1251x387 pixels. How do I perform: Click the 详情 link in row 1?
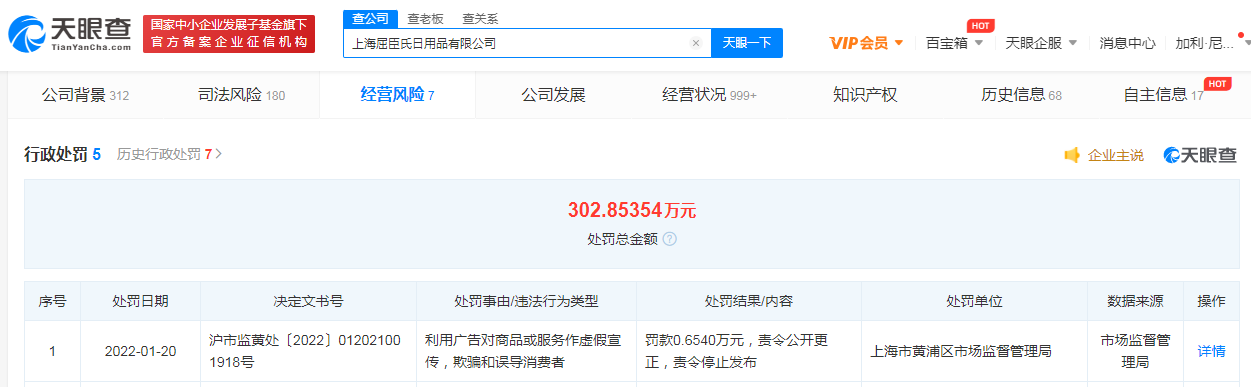(1211, 351)
